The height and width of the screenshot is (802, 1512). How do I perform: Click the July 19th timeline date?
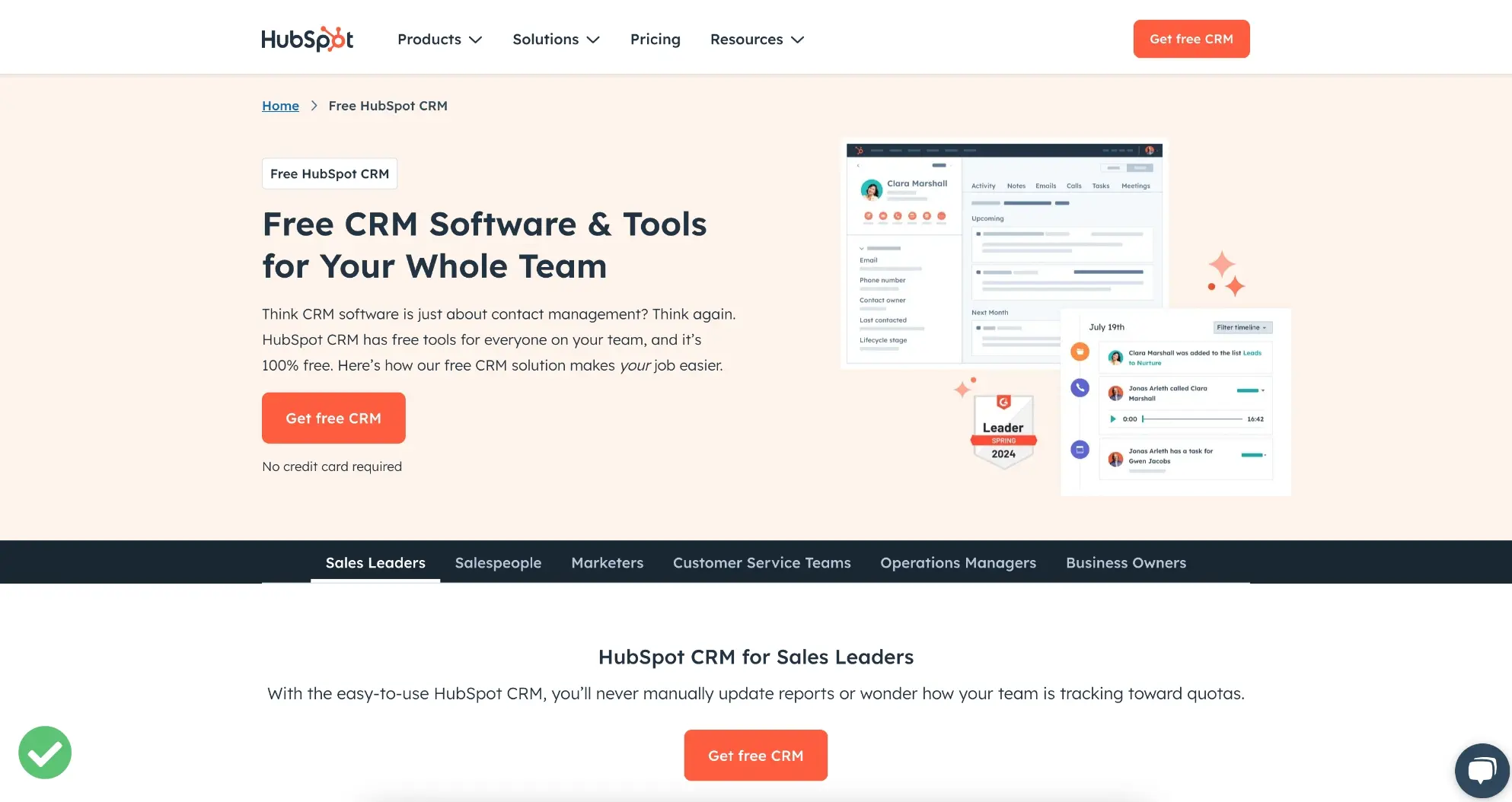click(x=1106, y=327)
